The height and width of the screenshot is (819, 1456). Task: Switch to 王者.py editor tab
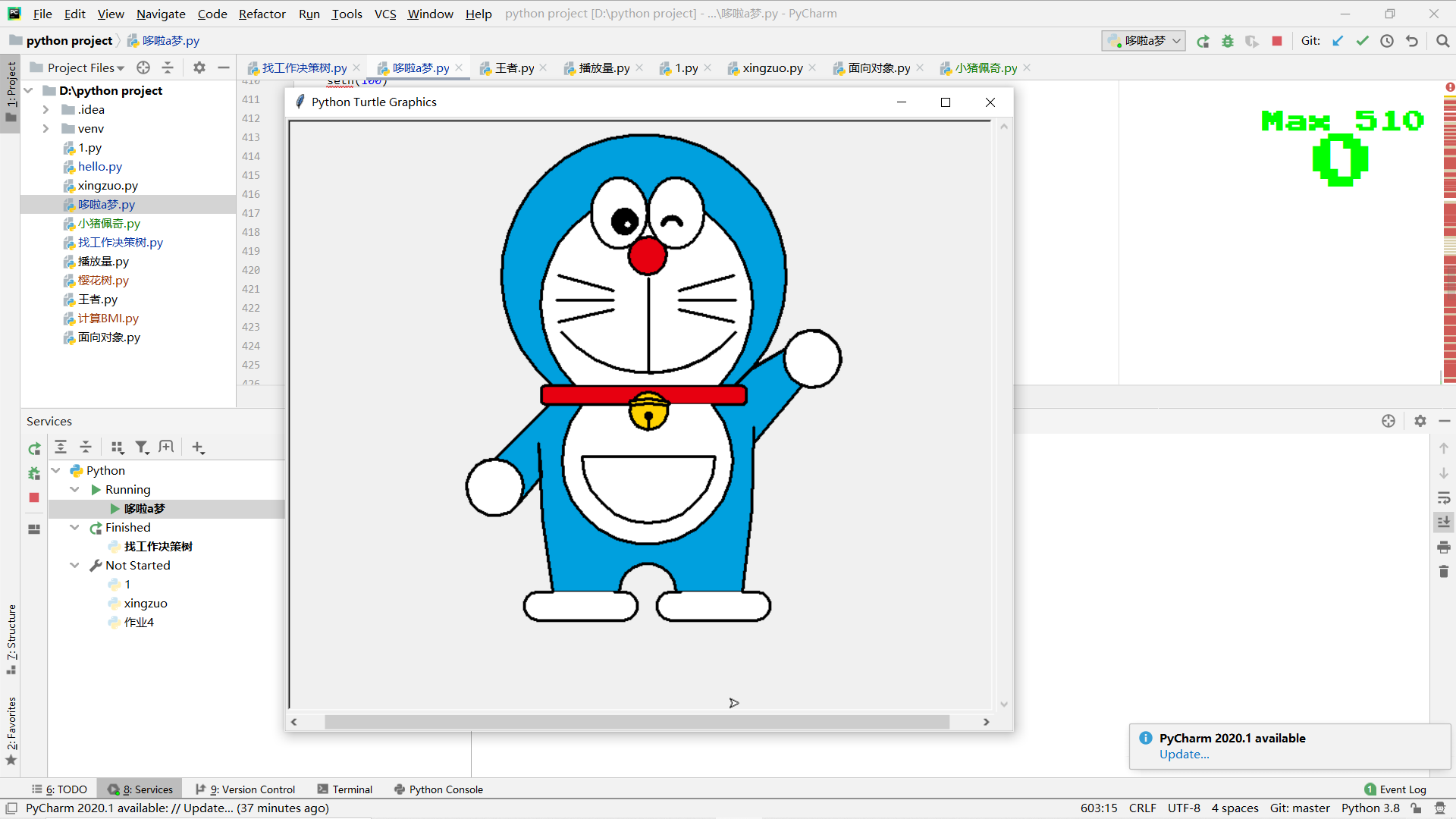[x=514, y=68]
